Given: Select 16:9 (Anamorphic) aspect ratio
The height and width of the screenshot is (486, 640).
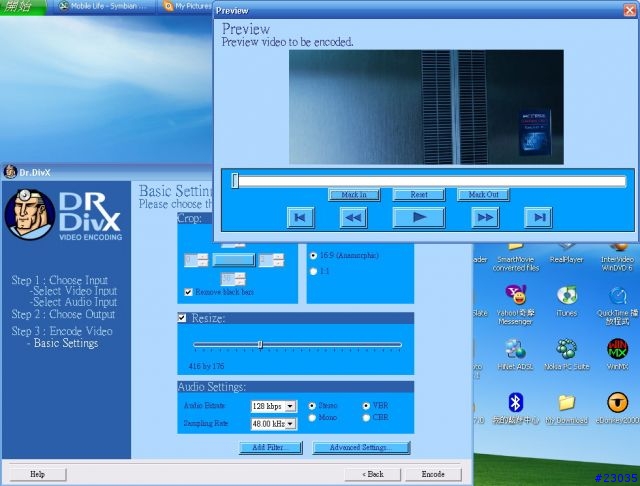Looking at the screenshot, I should [x=313, y=255].
